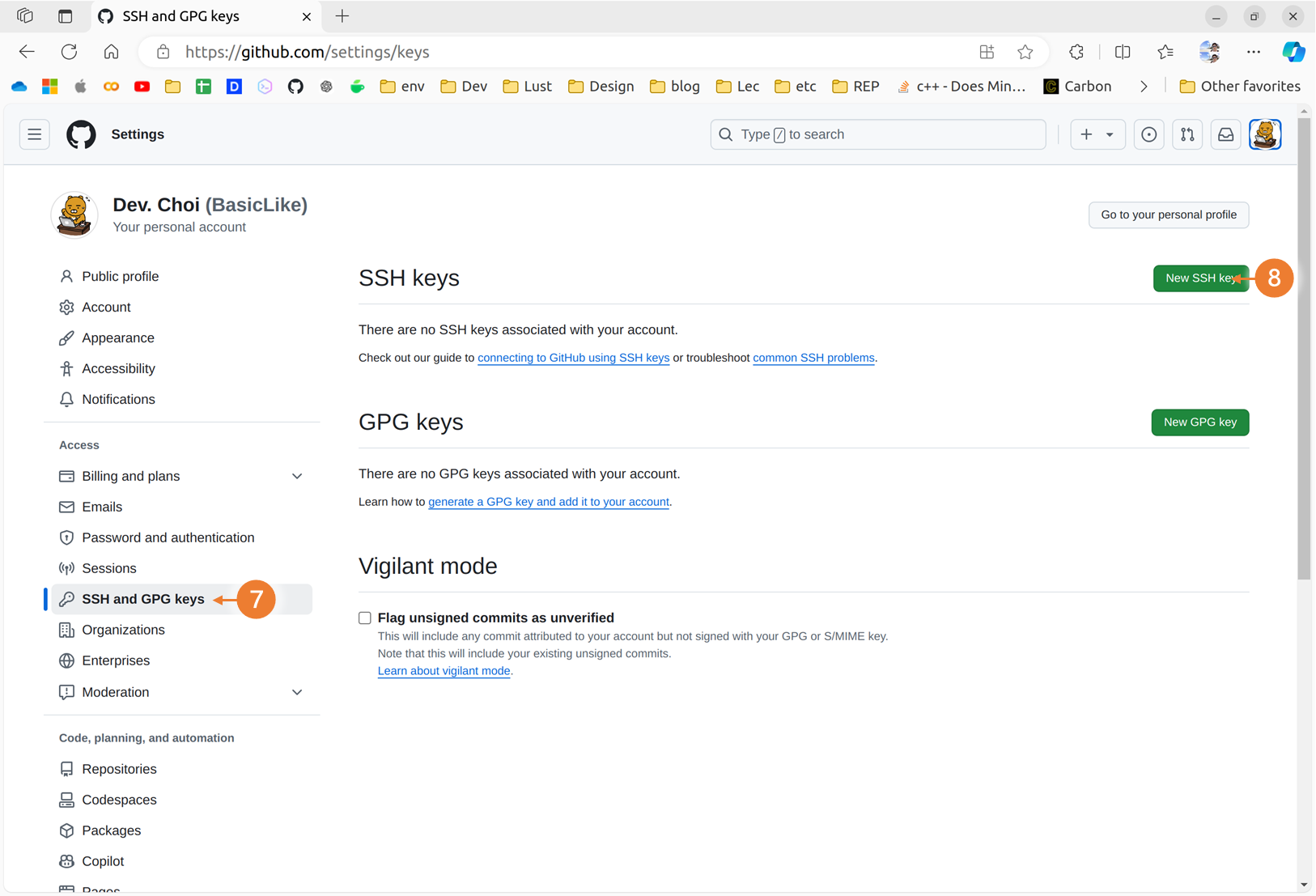View site information lock icon
Image resolution: width=1316 pixels, height=896 pixels.
163,52
